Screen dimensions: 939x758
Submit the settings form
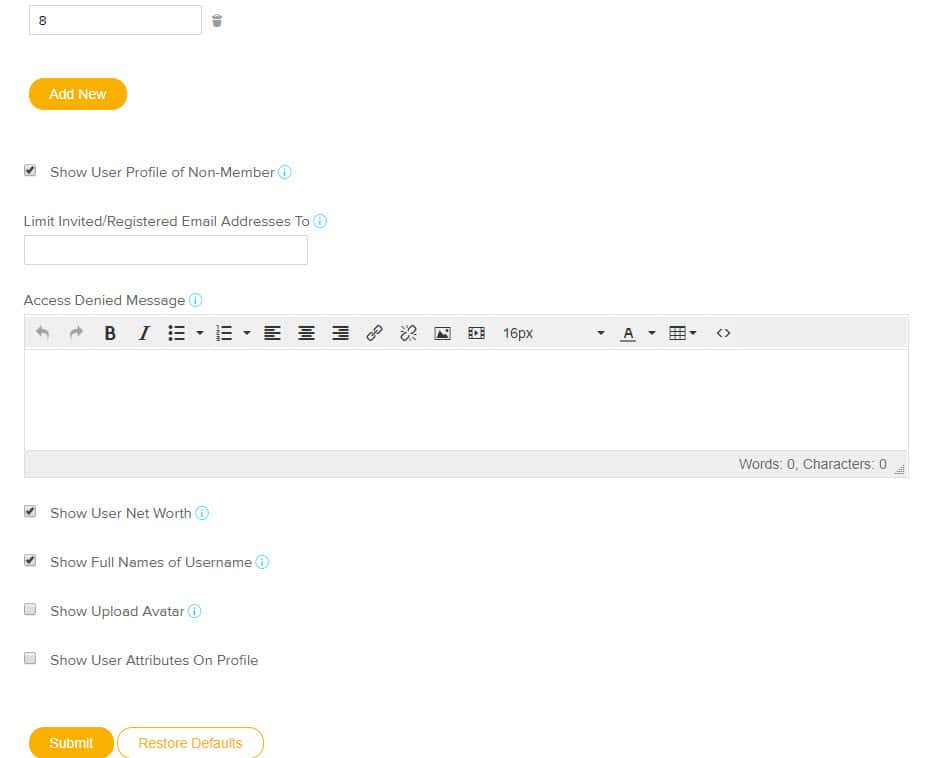coord(71,743)
